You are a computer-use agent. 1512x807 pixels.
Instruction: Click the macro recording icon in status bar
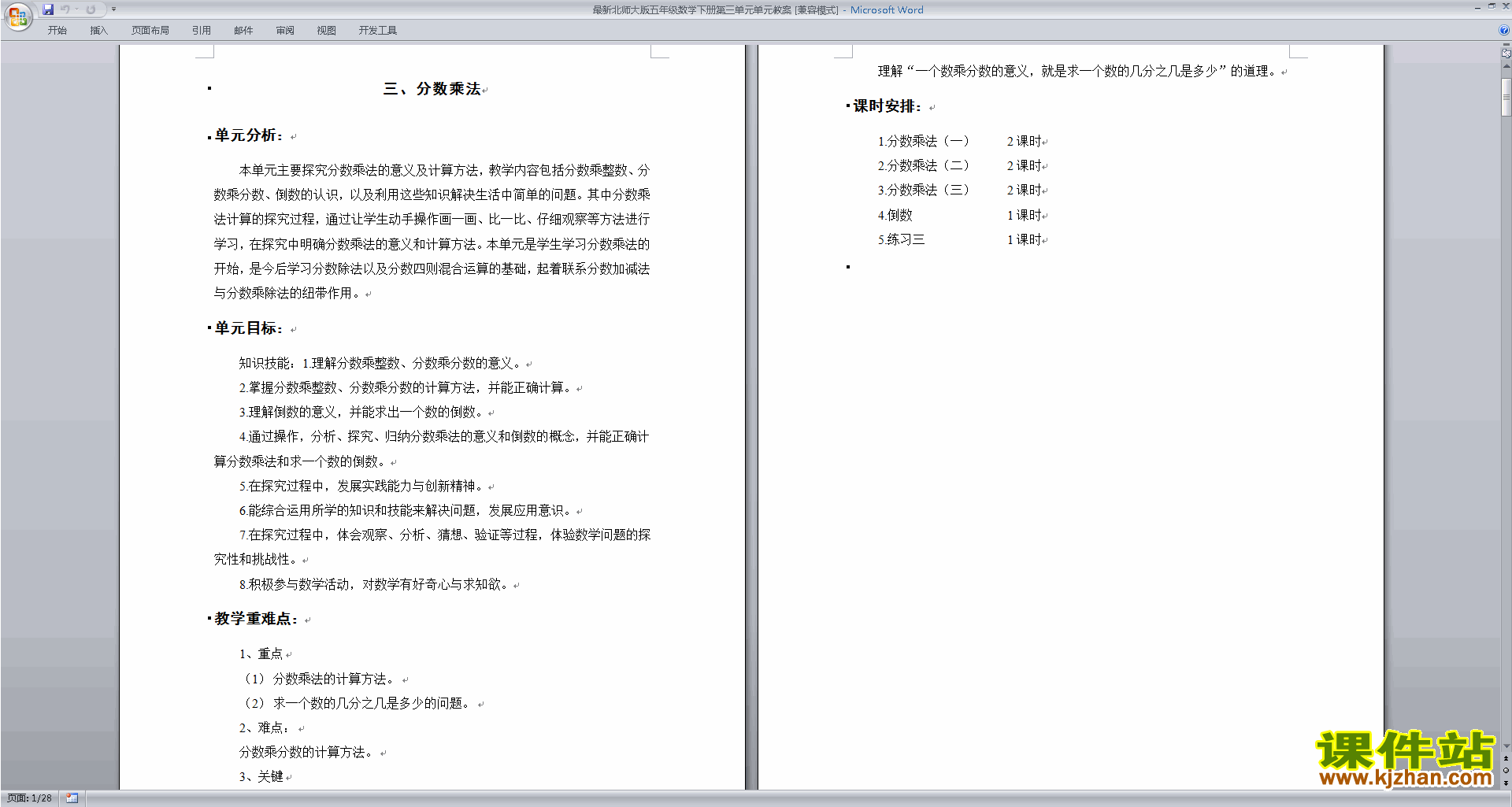tap(72, 798)
